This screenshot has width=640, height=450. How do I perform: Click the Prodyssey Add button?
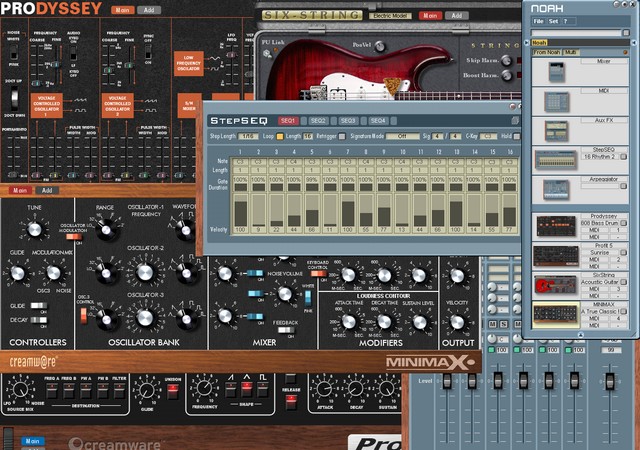tap(149, 10)
